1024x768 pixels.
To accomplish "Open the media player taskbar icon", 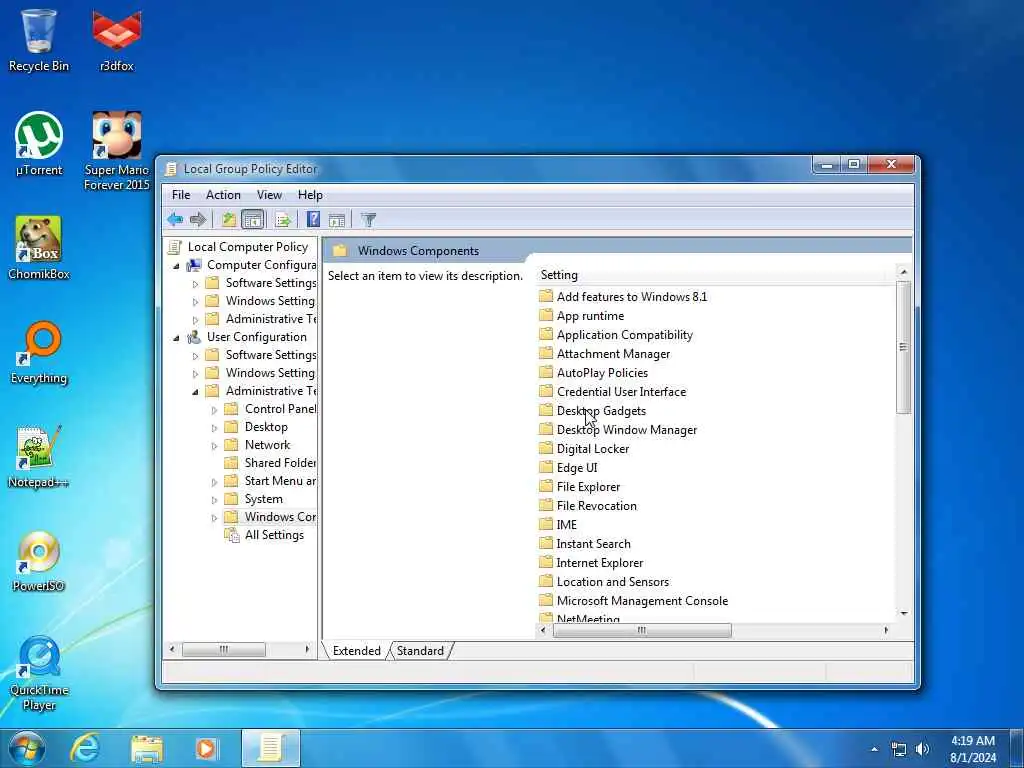I will pyautogui.click(x=206, y=748).
